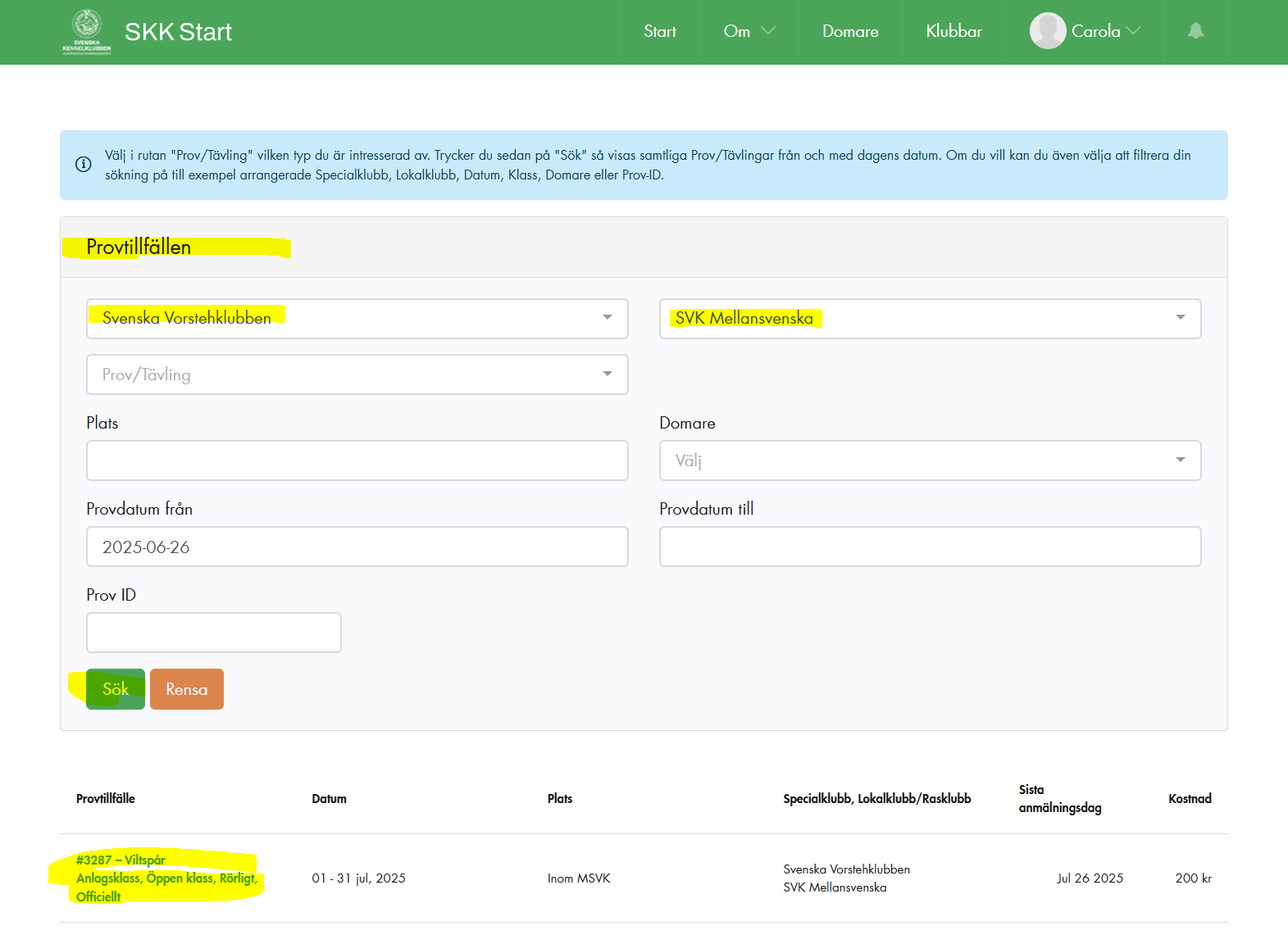Expand the Om menu
The width and height of the screenshot is (1288, 935).
pyautogui.click(x=749, y=31)
